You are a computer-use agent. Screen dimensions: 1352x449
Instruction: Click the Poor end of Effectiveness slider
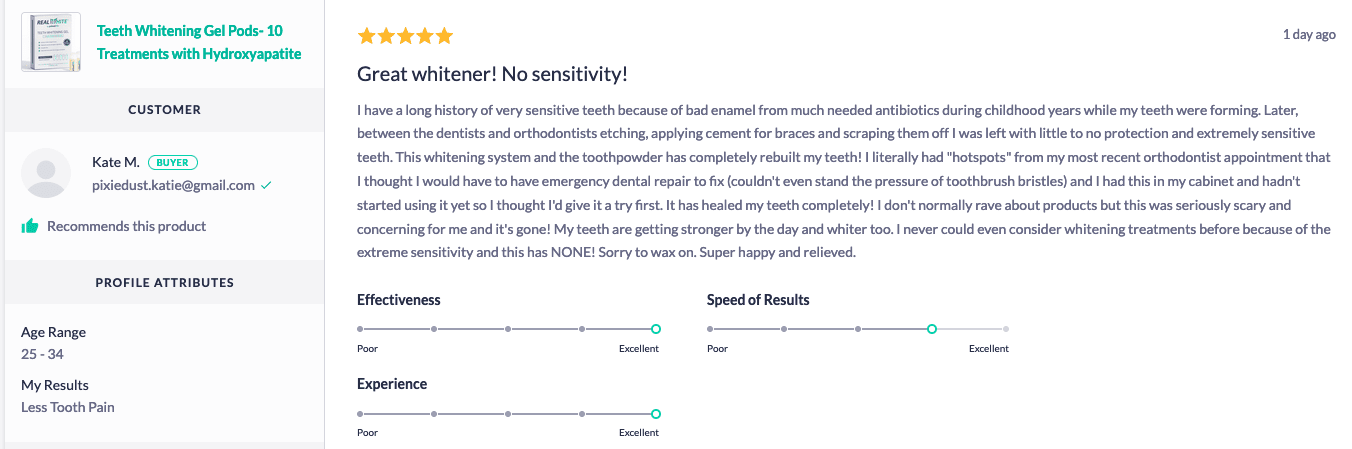361,329
